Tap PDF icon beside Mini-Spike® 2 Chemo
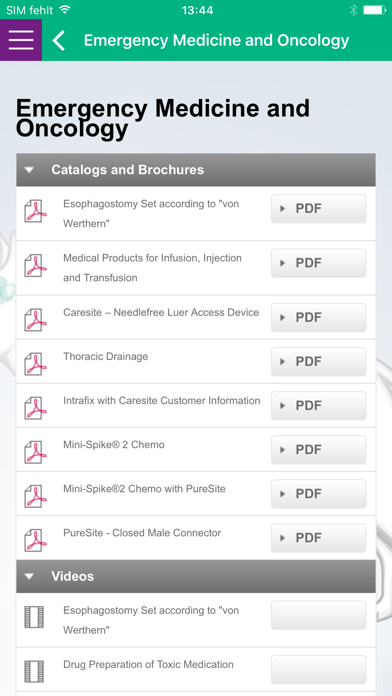392x696 pixels. [35, 452]
